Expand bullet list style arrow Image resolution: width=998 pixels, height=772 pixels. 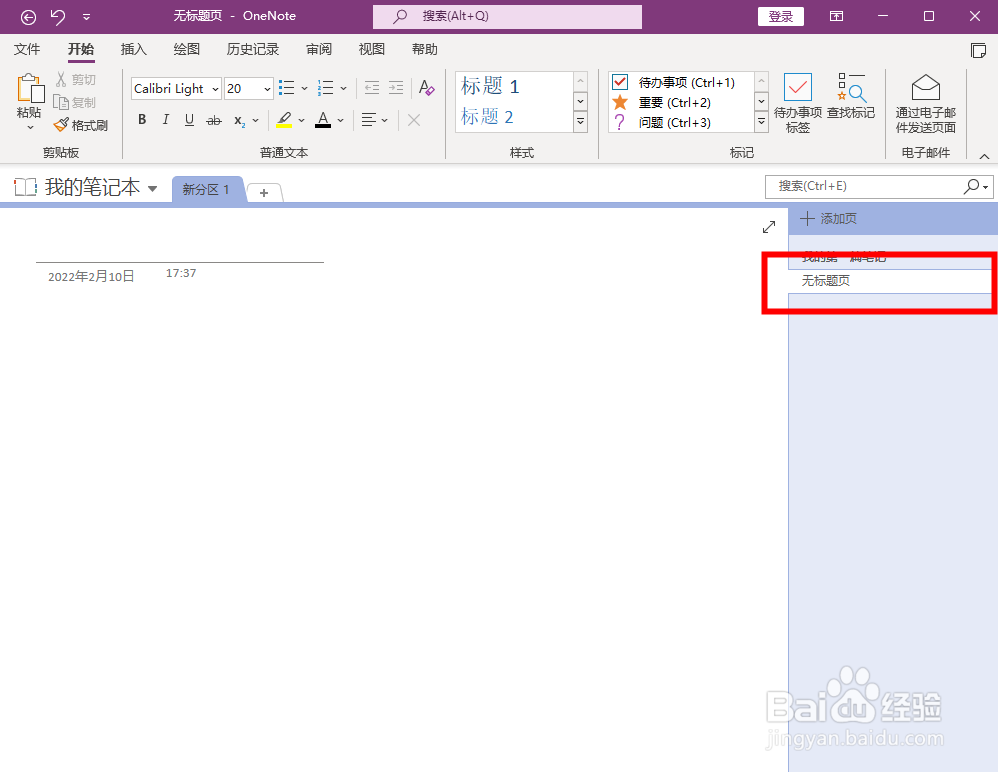click(x=304, y=88)
